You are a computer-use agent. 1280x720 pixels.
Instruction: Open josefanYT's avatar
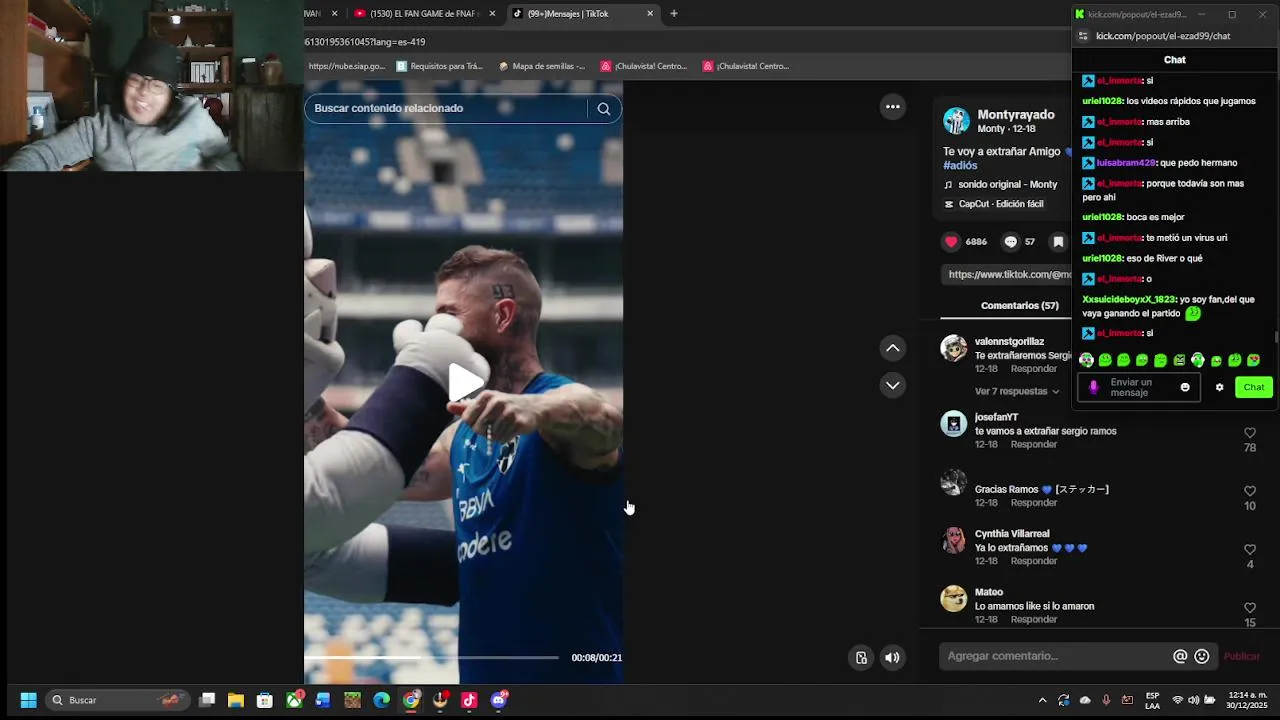[x=954, y=424]
